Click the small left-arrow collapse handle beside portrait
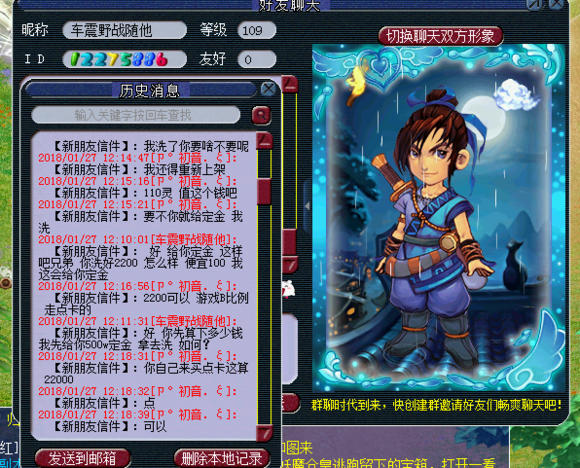Image resolution: width=580 pixels, height=468 pixels. [307, 206]
